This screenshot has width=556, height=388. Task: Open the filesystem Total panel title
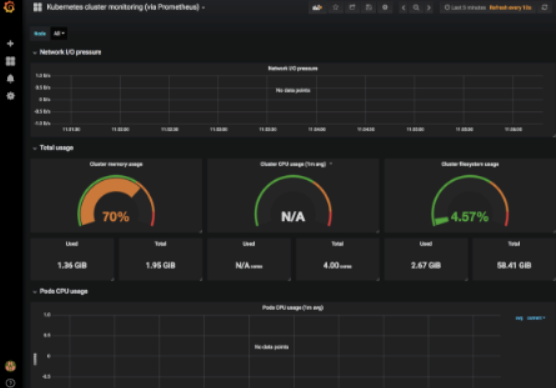[514, 244]
